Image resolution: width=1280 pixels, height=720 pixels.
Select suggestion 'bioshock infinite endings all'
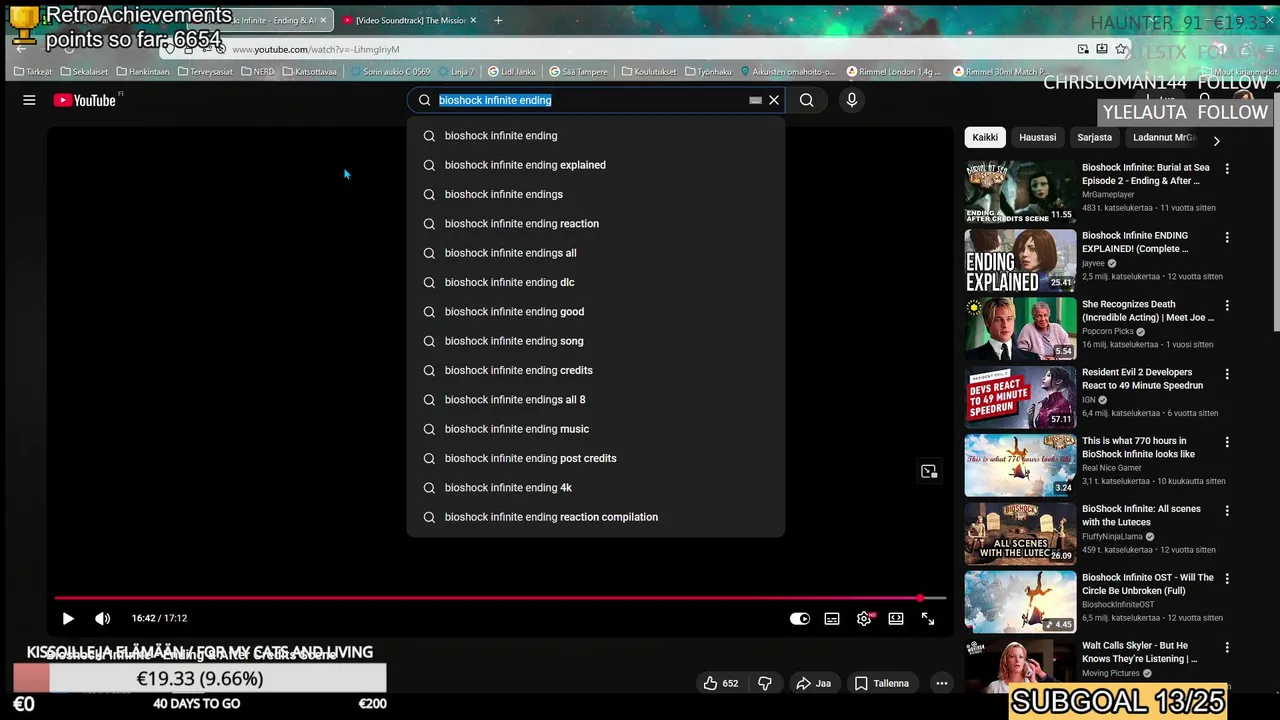click(x=596, y=253)
